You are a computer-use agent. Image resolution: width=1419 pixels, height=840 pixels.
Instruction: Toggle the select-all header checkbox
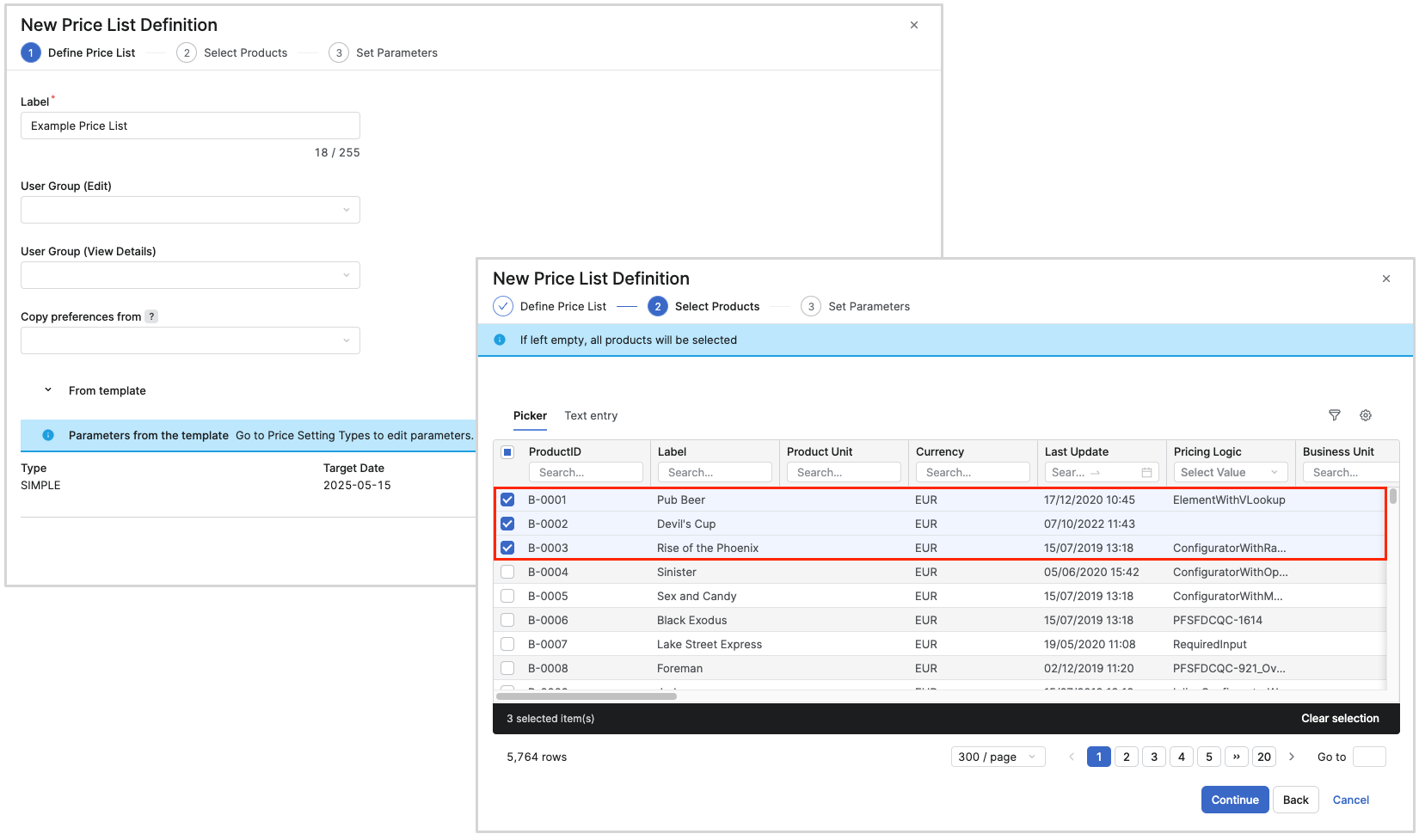507,452
